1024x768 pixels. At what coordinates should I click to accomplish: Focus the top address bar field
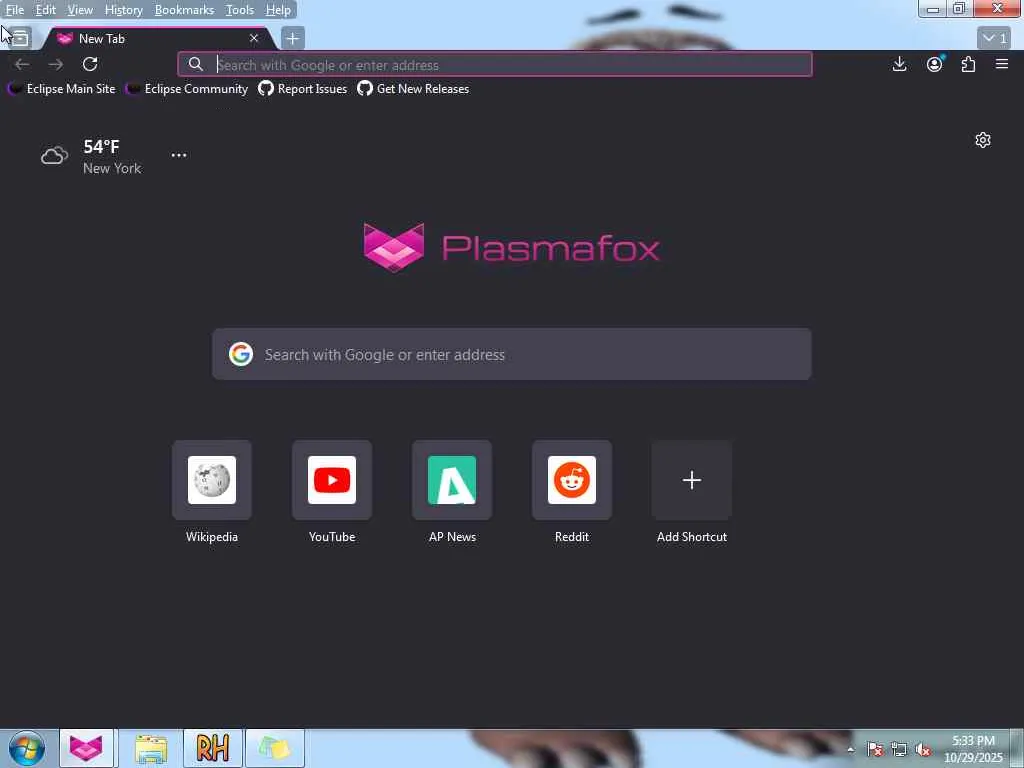[495, 64]
